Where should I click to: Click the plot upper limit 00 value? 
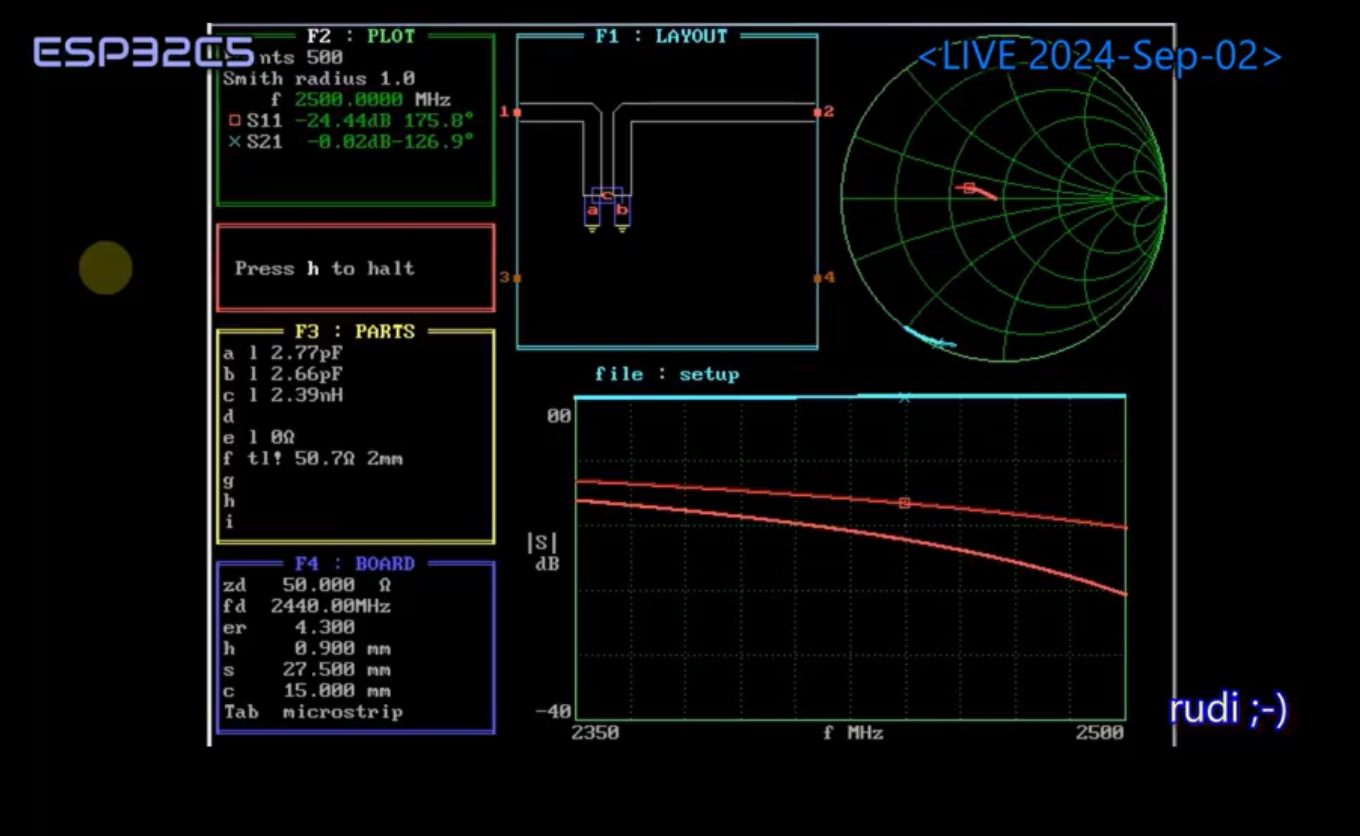click(560, 415)
